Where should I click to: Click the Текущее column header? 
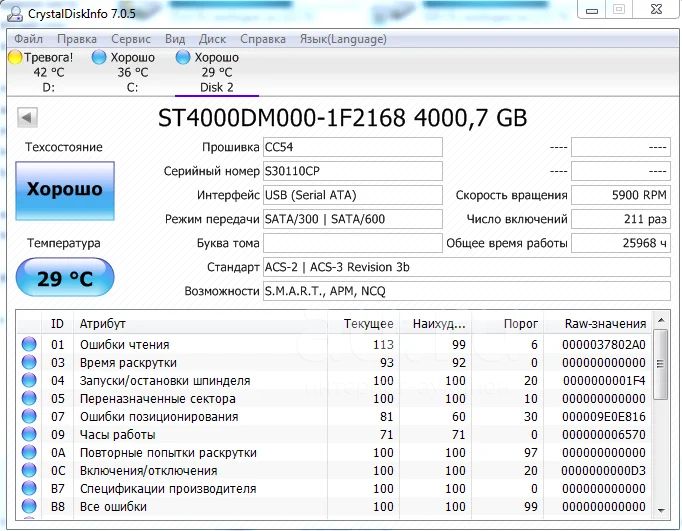pyautogui.click(x=364, y=324)
